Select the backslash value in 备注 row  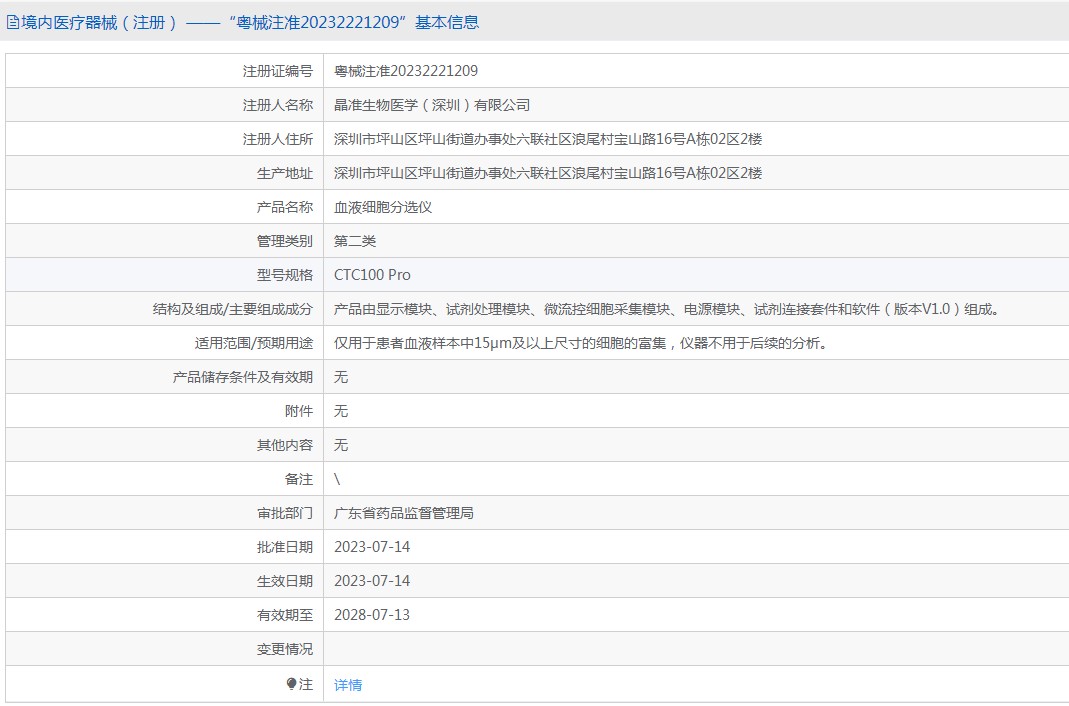(x=337, y=479)
